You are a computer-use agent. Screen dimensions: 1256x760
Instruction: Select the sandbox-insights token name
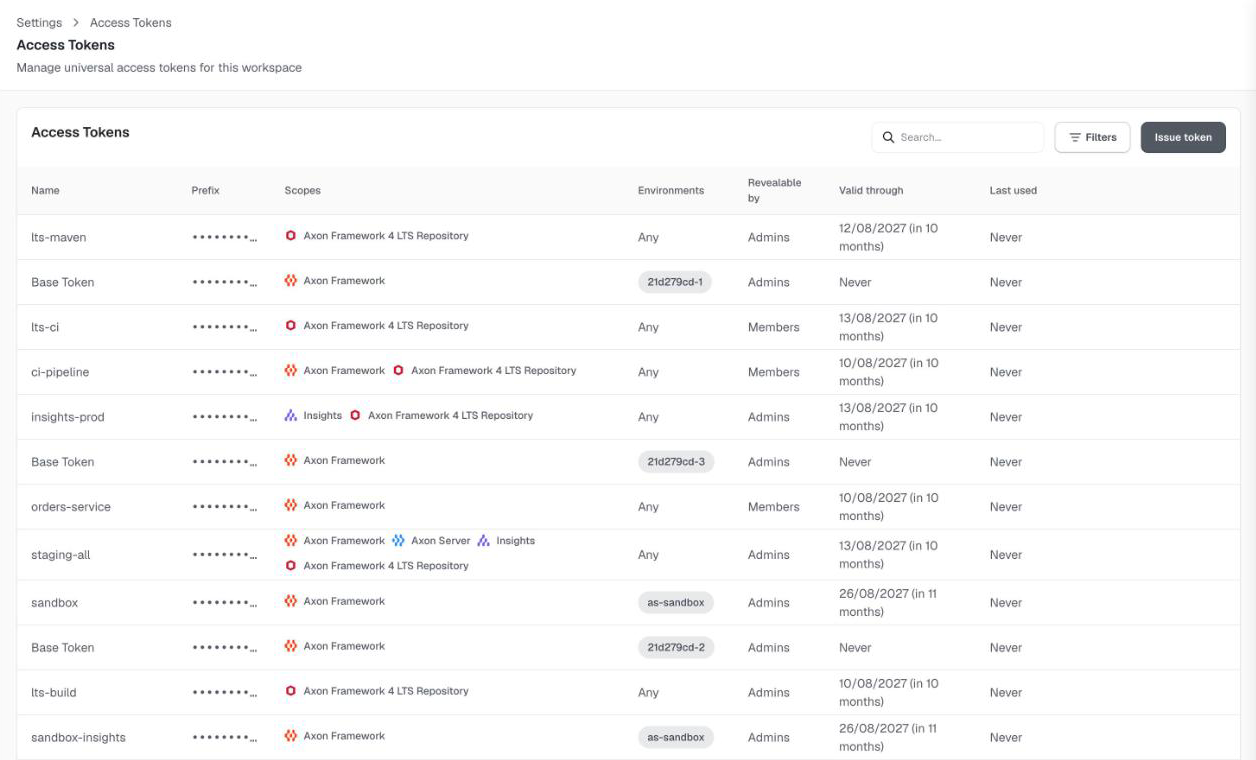(x=78, y=738)
